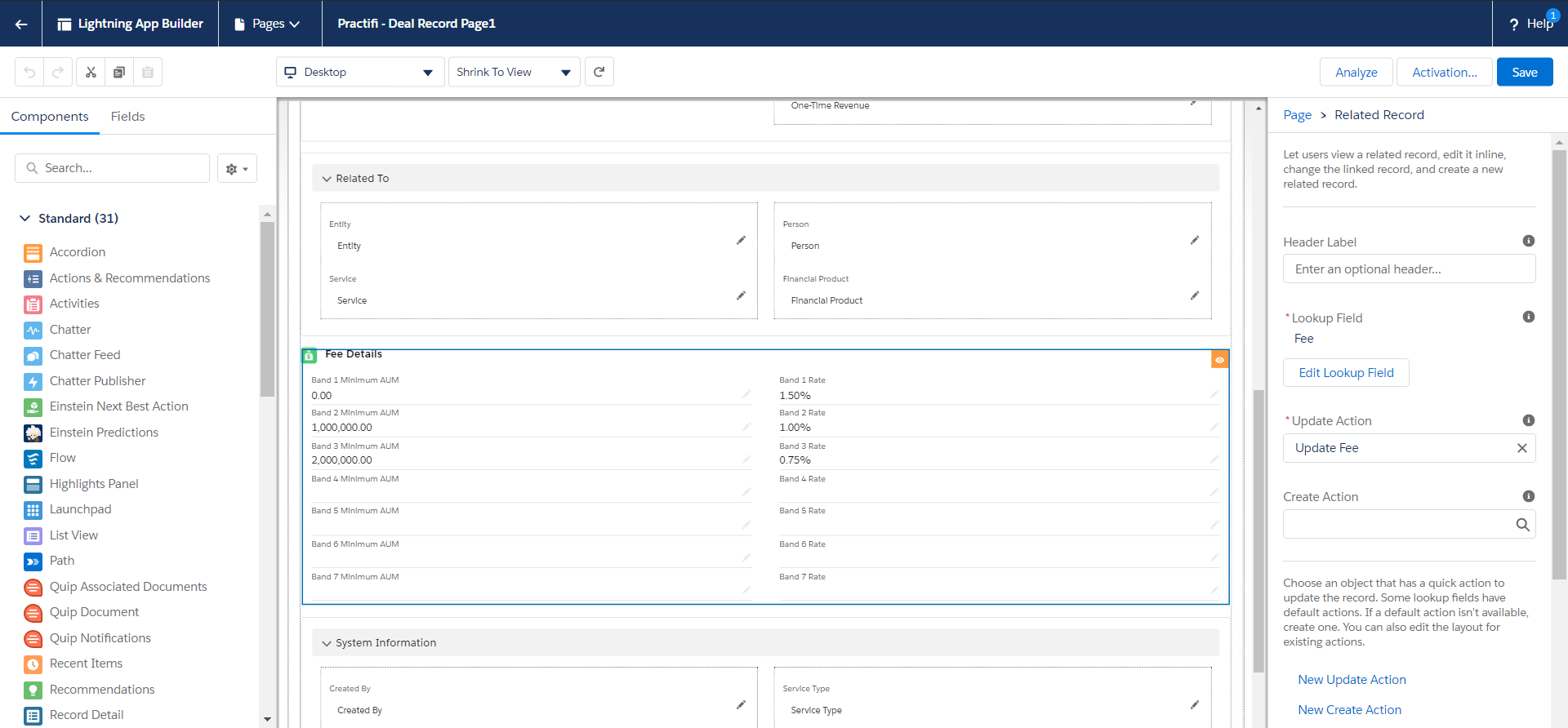Switch to the Fields tab
1568x728 pixels.
128,117
